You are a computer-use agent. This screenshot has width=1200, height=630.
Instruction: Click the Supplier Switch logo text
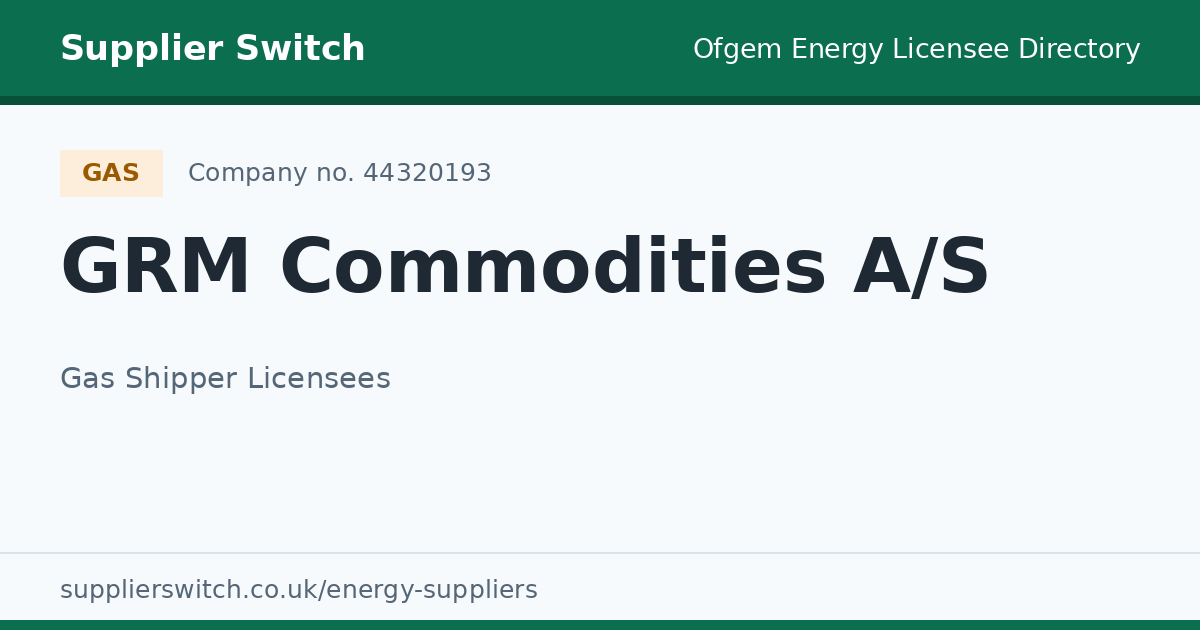point(212,49)
